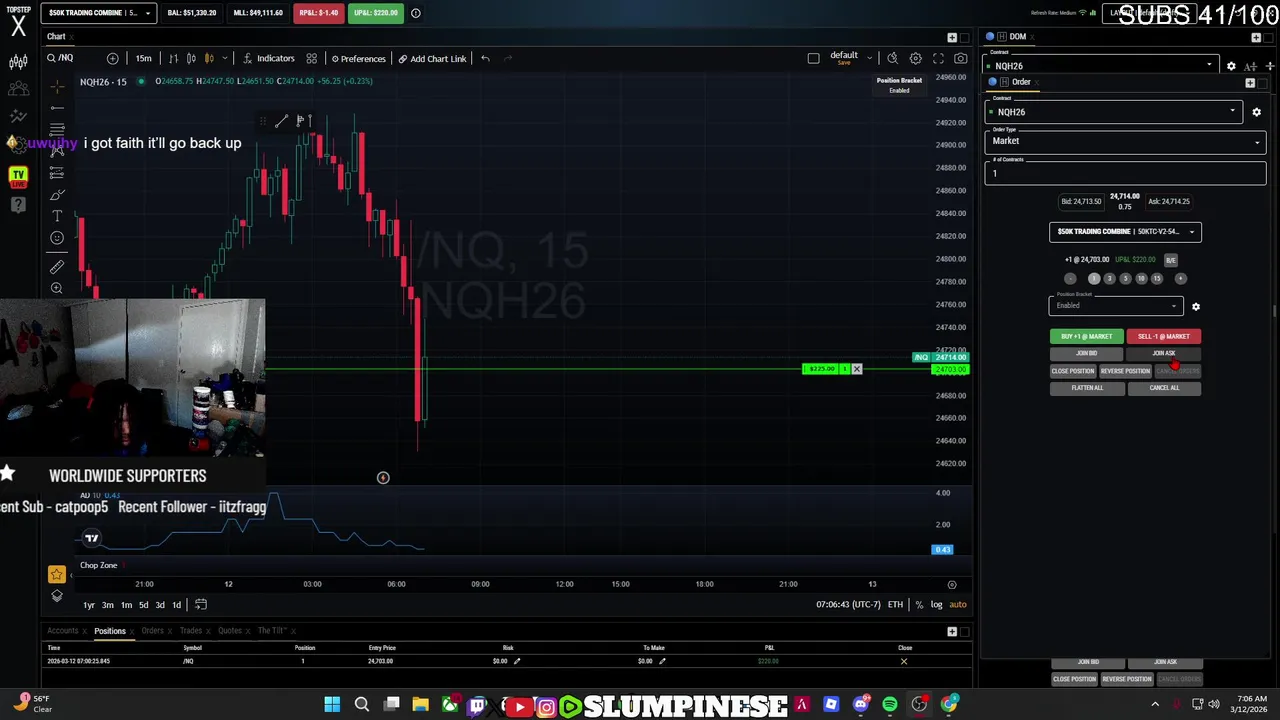Undo last chart action
Viewport: 1280px width, 720px height.
(x=485, y=58)
